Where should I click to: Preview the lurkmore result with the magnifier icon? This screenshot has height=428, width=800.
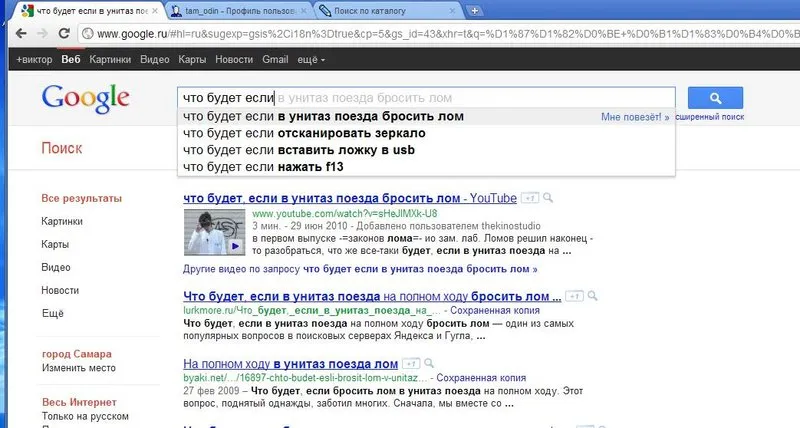(592, 296)
